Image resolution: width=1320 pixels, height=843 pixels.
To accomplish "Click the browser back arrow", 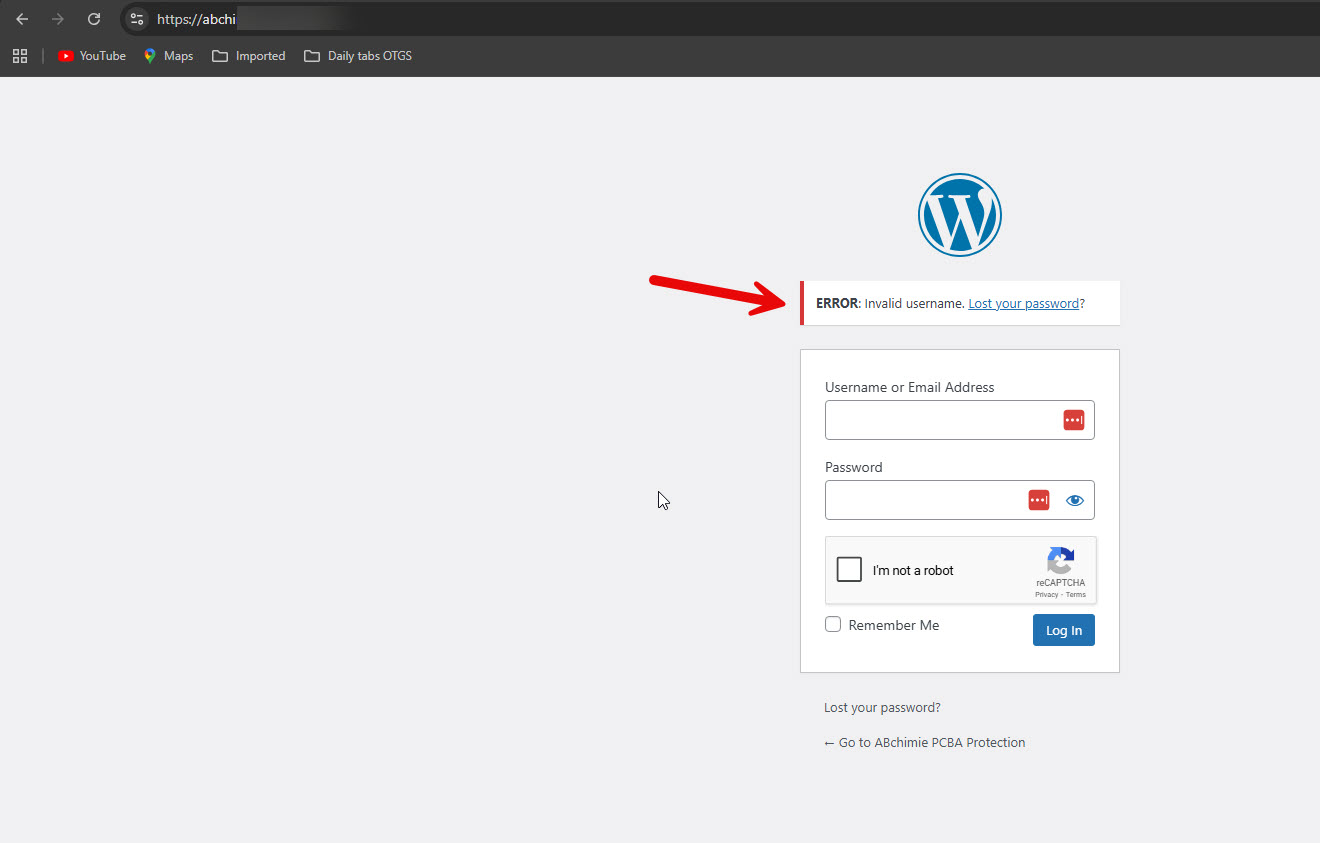I will click(x=22, y=19).
